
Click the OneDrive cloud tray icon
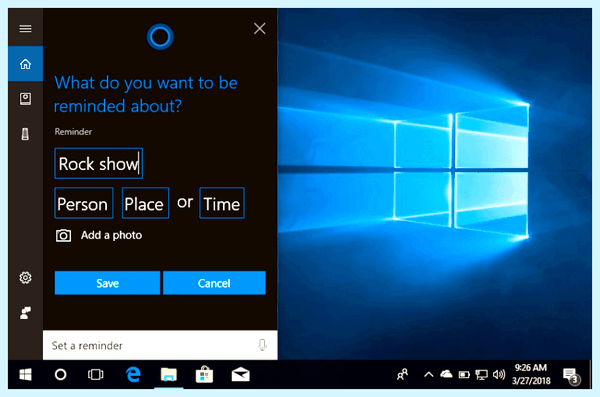point(446,374)
